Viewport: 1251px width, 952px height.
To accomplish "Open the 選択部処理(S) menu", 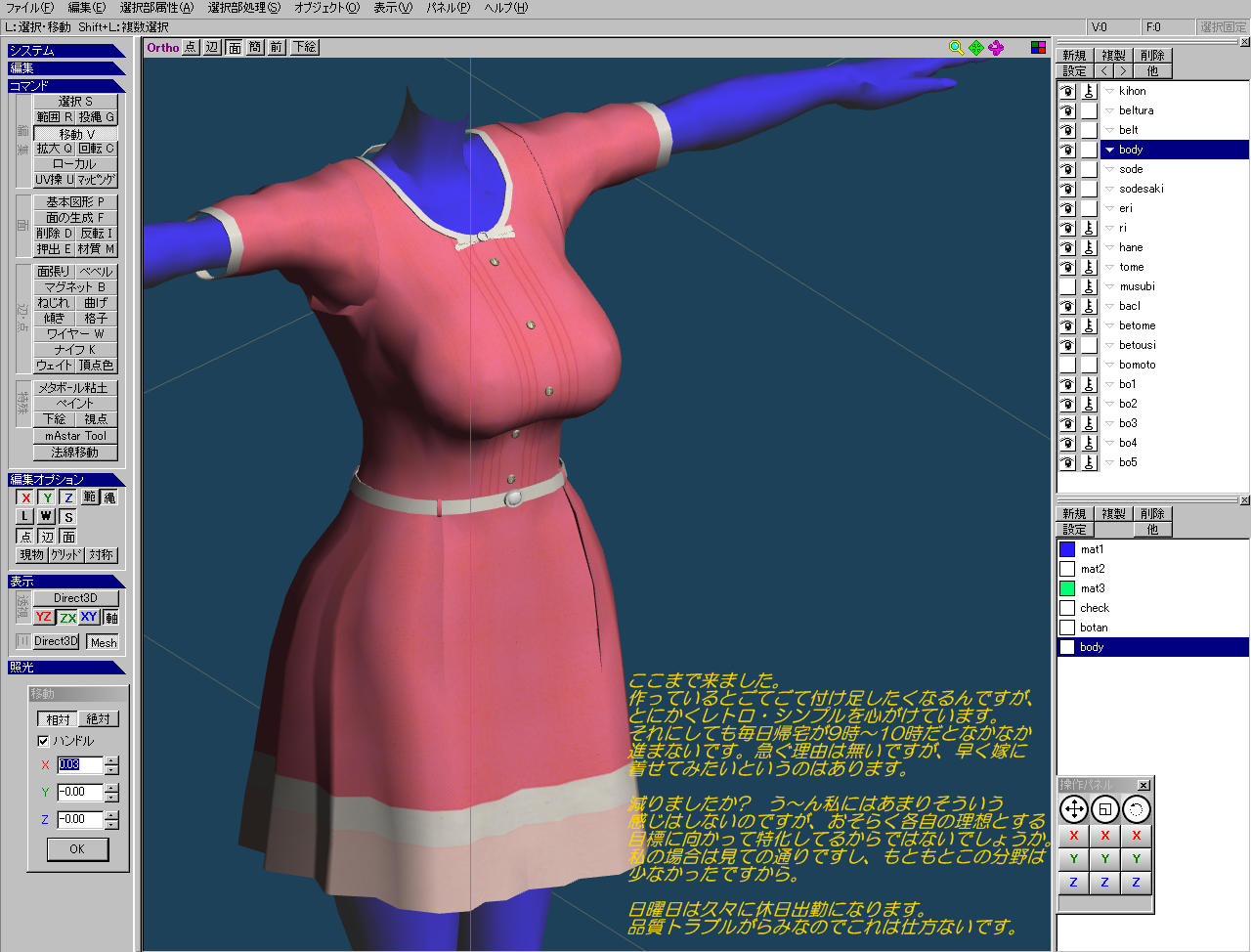I will 243,8.
